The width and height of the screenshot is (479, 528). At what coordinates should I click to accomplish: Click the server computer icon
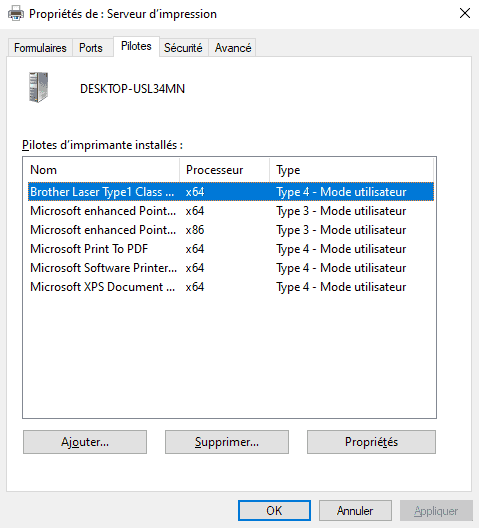pos(38,87)
